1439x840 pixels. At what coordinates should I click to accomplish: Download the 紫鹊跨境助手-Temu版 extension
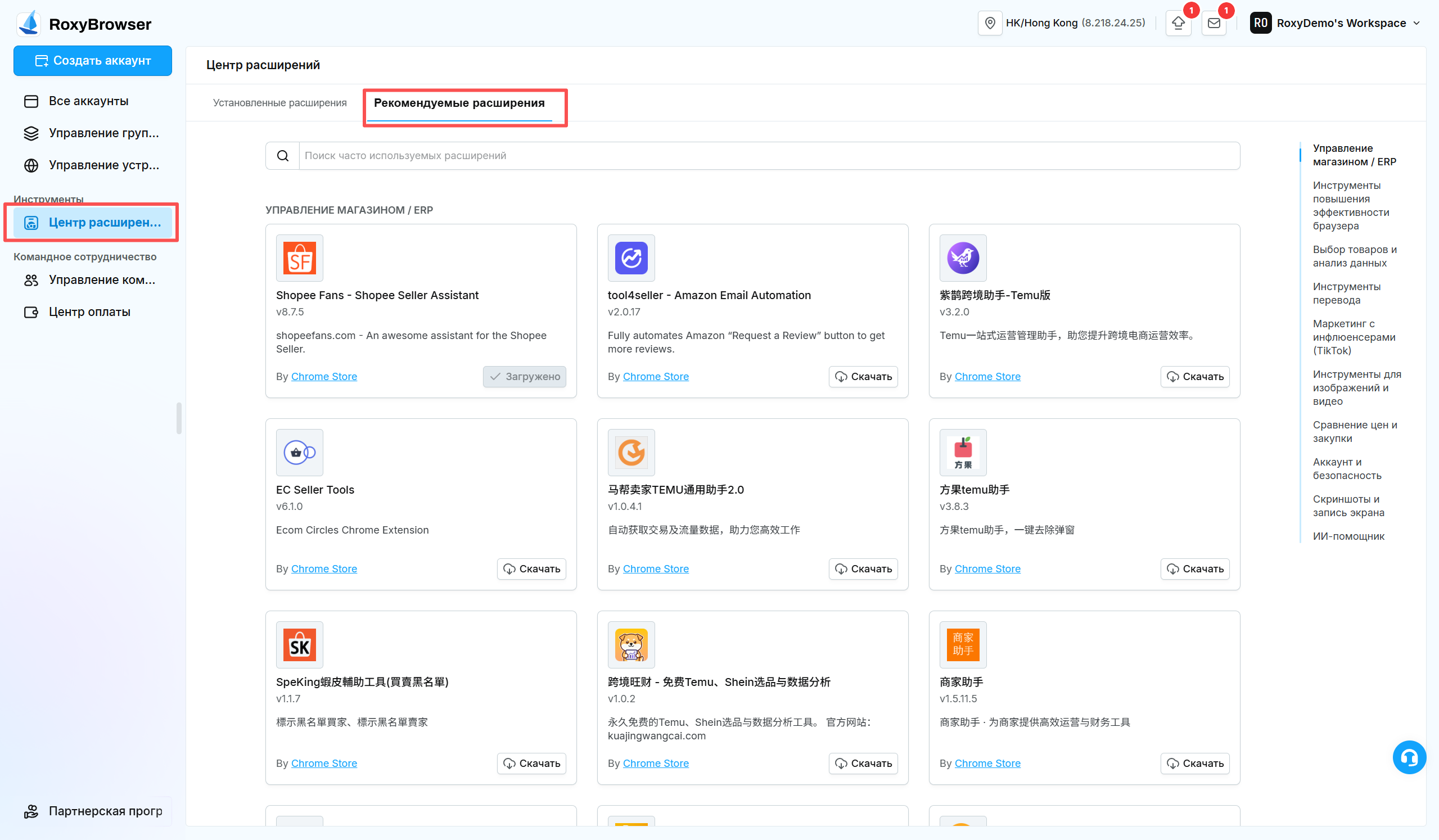tap(1194, 376)
